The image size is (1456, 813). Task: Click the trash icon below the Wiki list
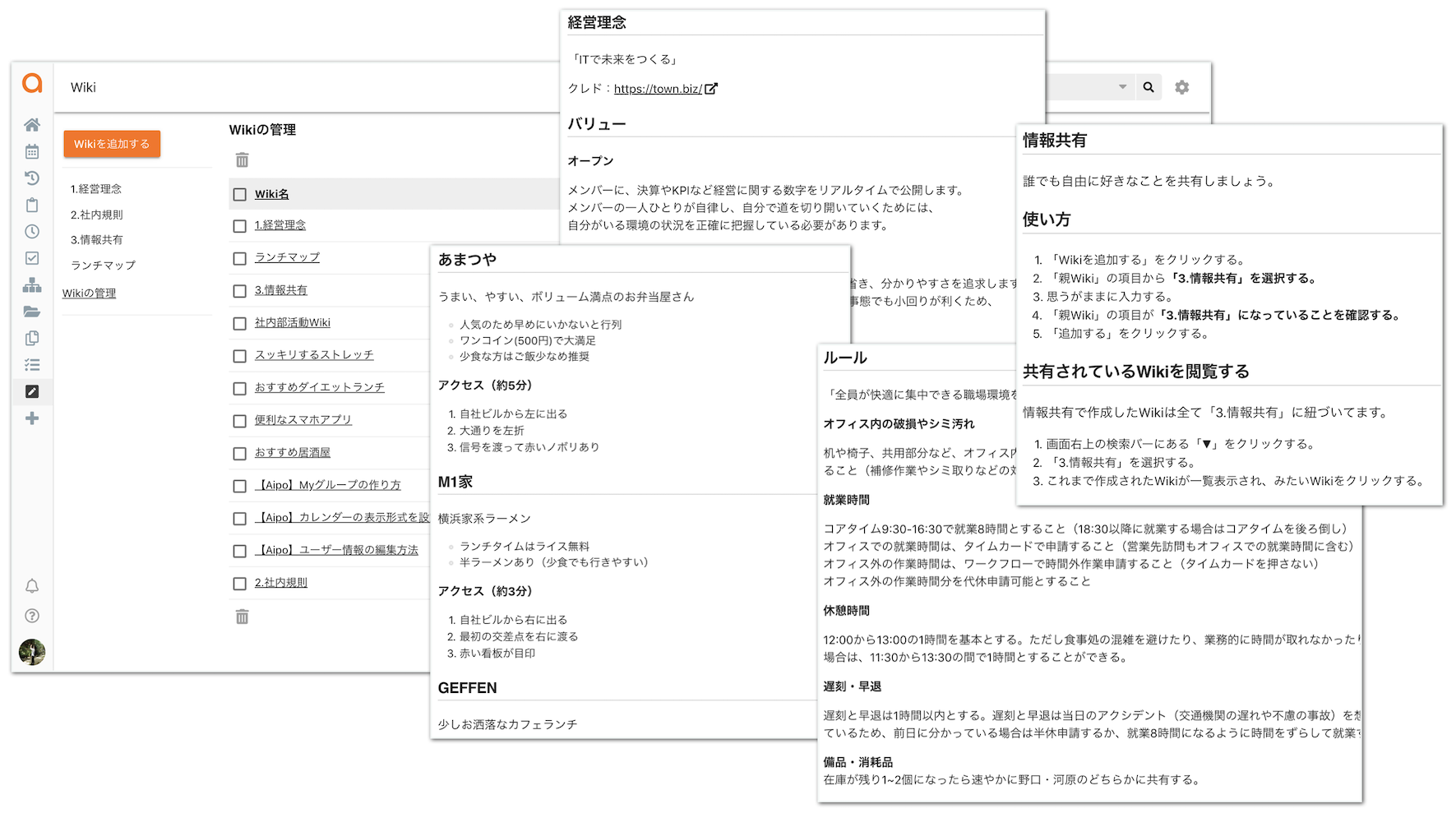[242, 617]
